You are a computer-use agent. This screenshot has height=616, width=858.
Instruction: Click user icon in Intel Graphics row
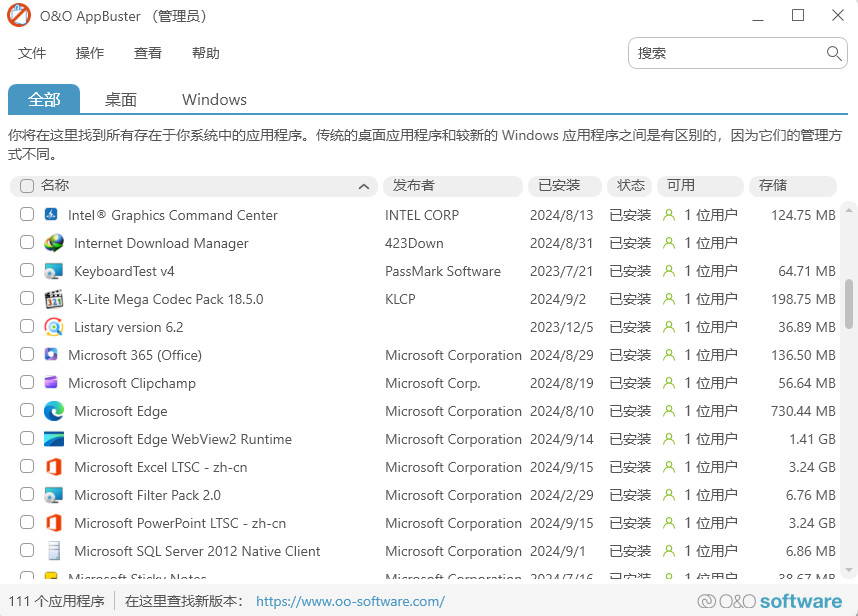(x=669, y=215)
